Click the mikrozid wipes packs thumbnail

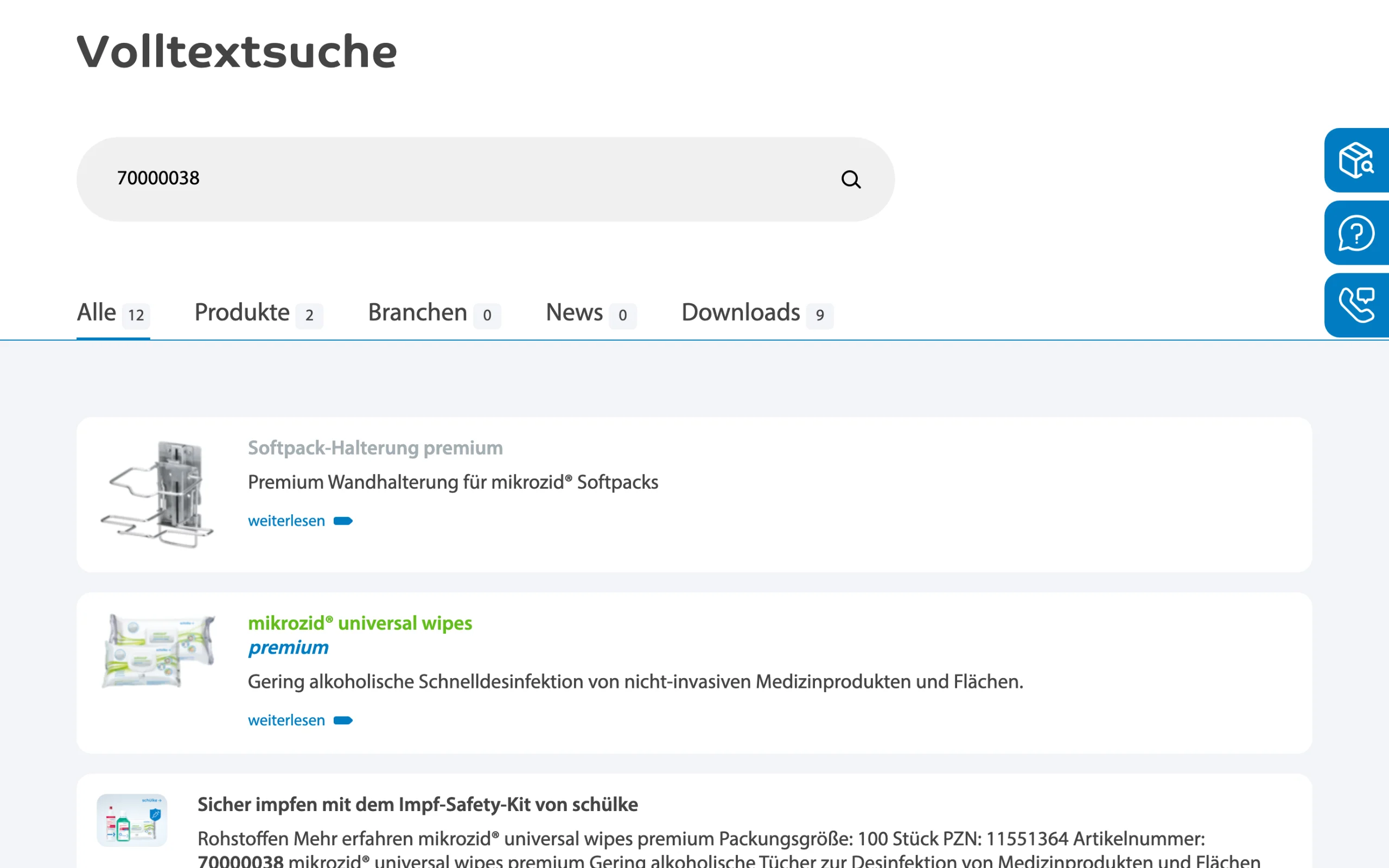[158, 650]
